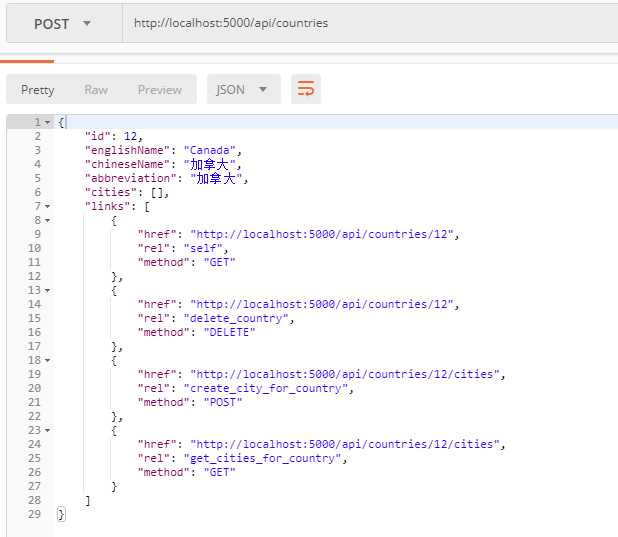The image size is (618, 537).
Task: Switch to Pretty view tab
Action: coord(37,90)
